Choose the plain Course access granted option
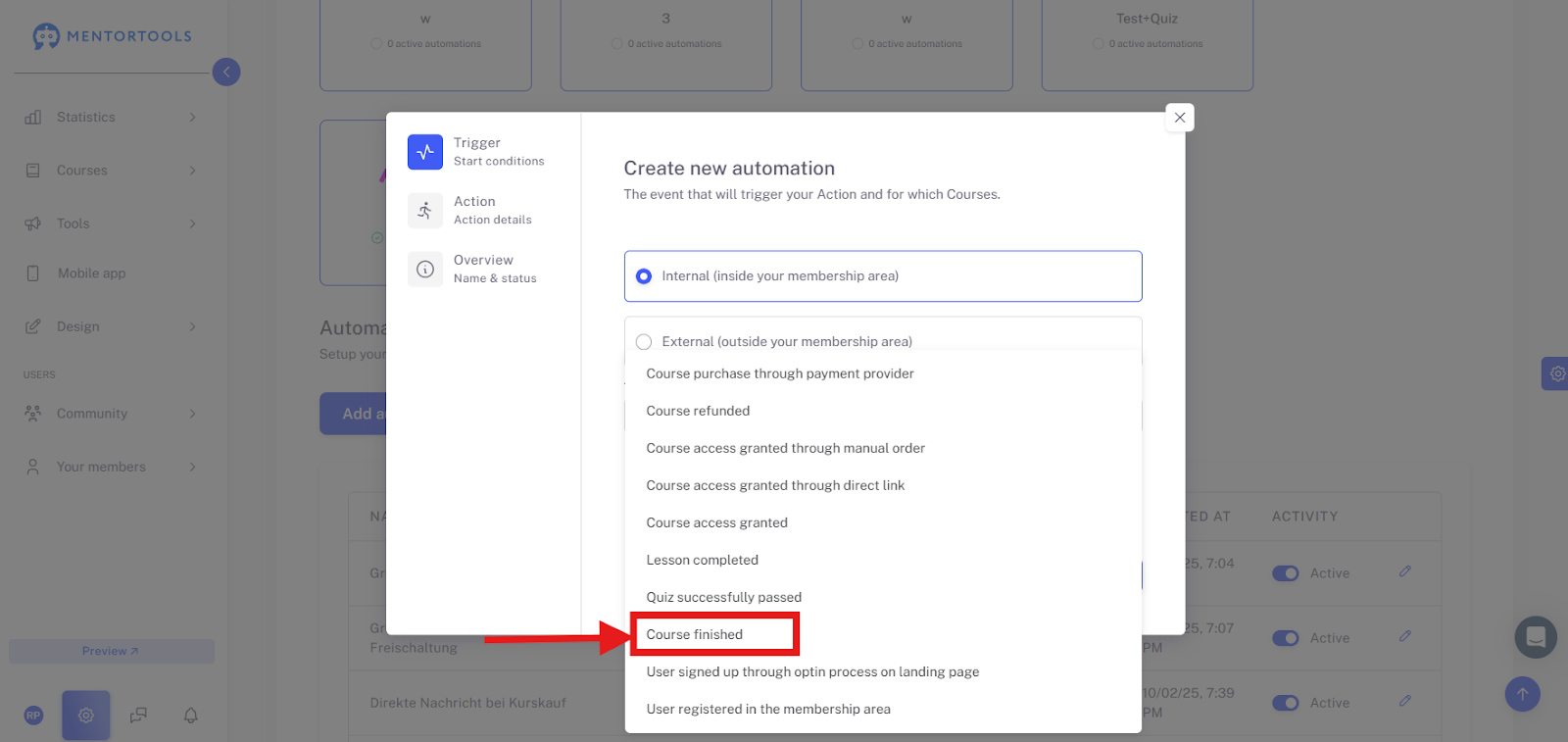This screenshot has height=742, width=1568. tap(883, 522)
